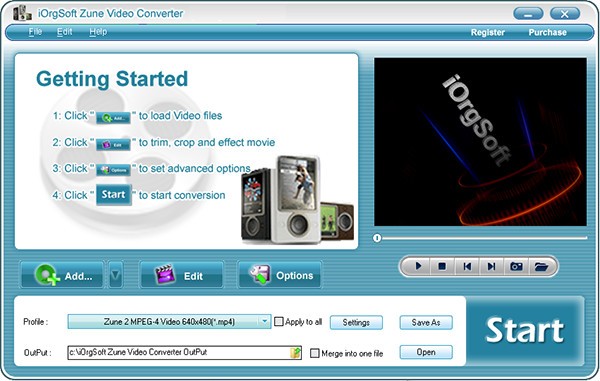Minimize the converter window
Image resolution: width=600 pixels, height=381 pixels.
(x=528, y=14)
